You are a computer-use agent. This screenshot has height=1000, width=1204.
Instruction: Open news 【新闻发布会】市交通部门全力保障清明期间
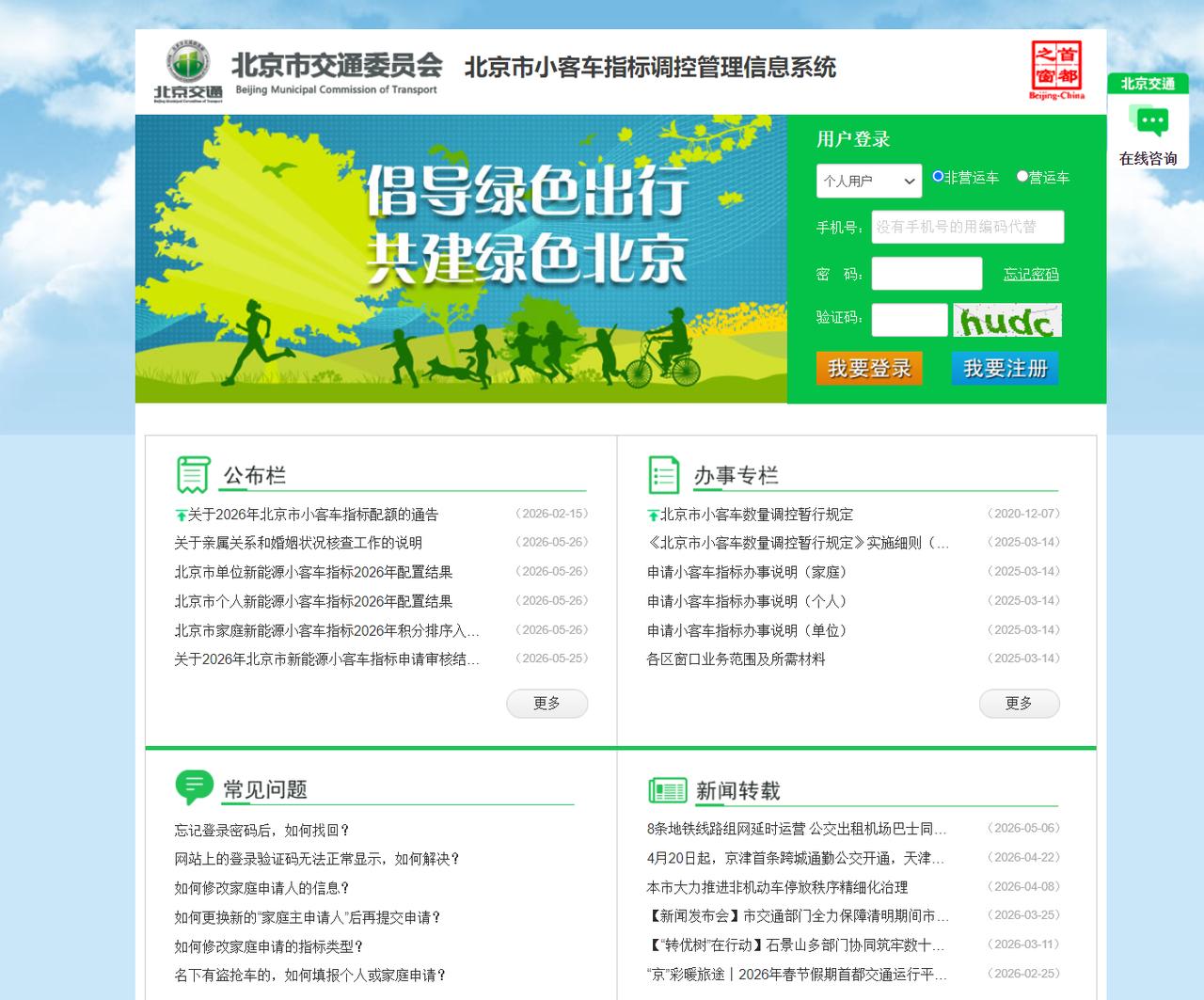[798, 915]
